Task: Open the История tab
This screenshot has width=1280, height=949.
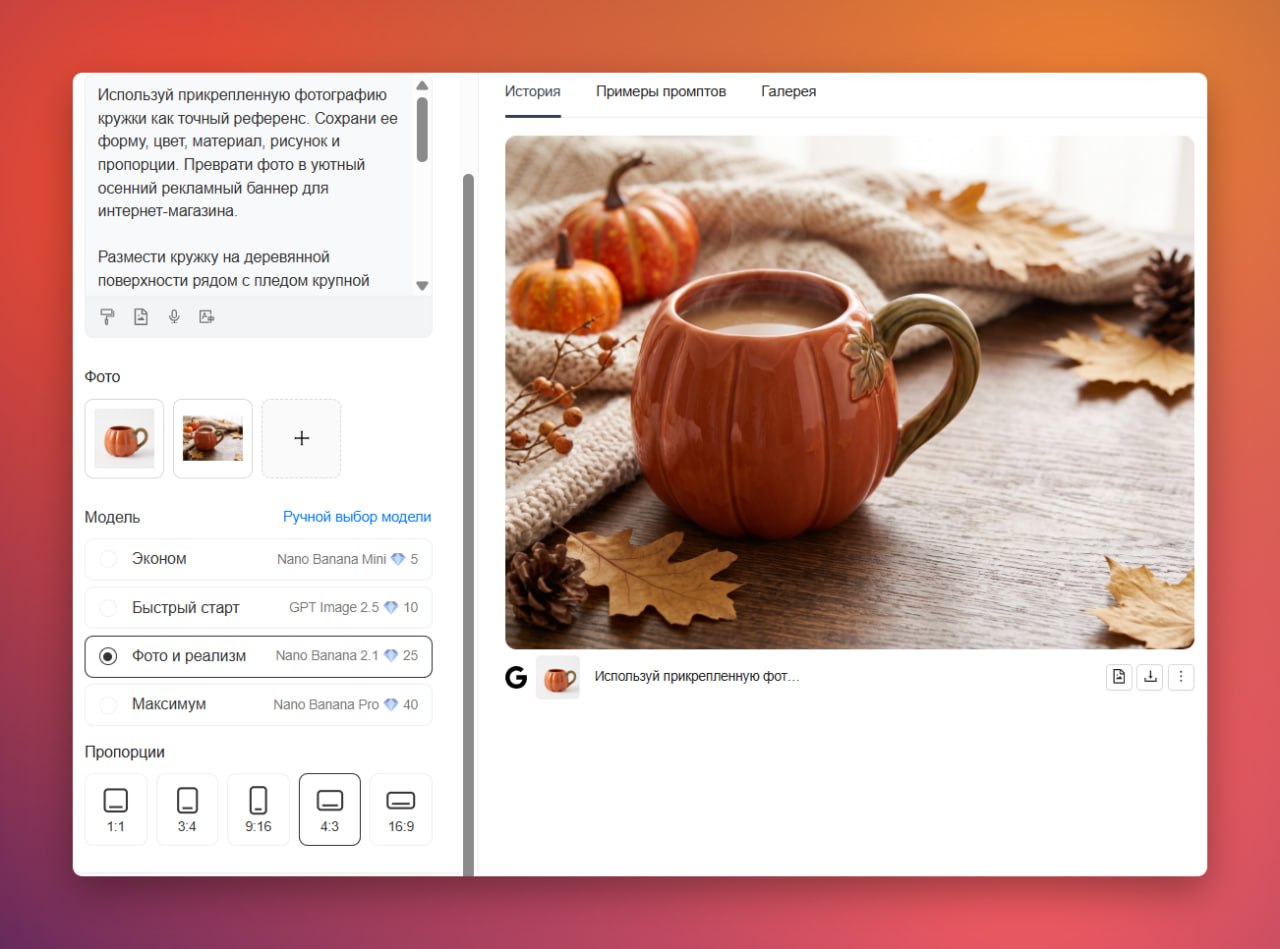Action: point(532,92)
